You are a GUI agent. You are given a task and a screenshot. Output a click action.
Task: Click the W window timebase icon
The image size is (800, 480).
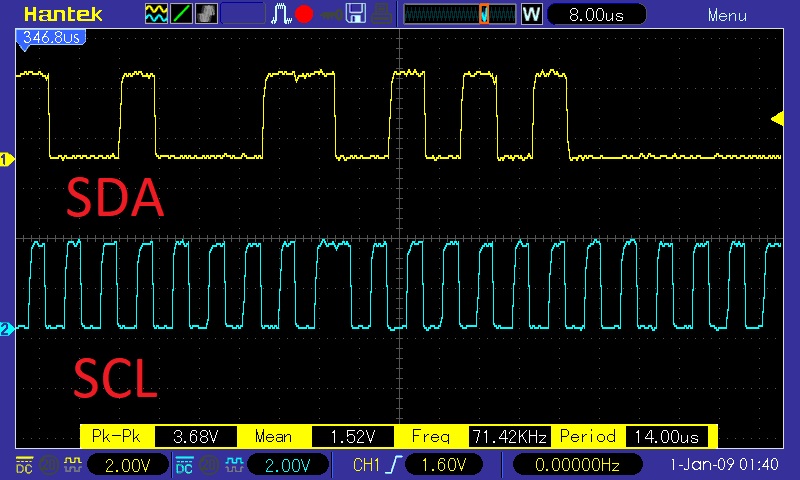(531, 14)
